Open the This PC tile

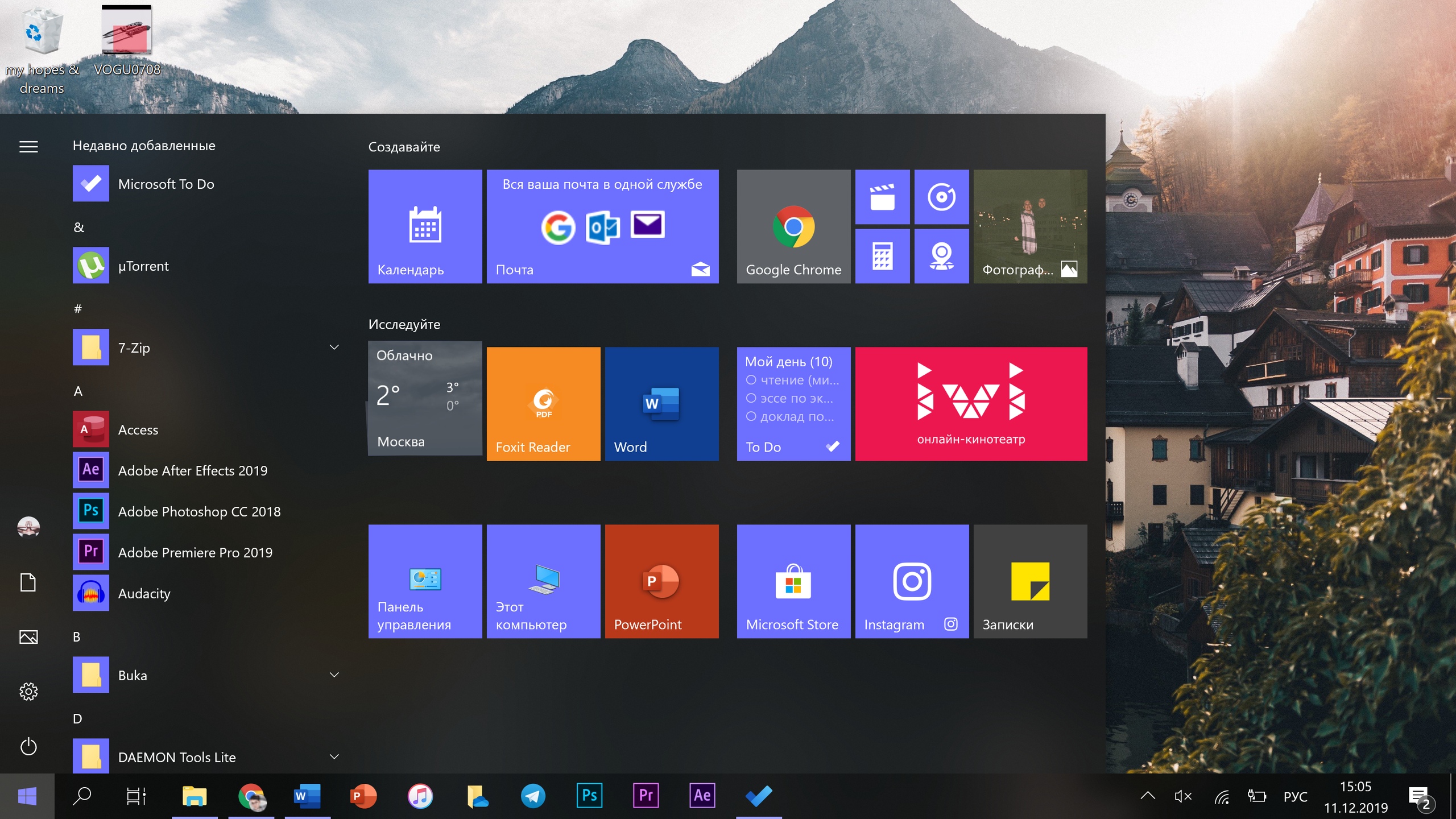[x=543, y=581]
